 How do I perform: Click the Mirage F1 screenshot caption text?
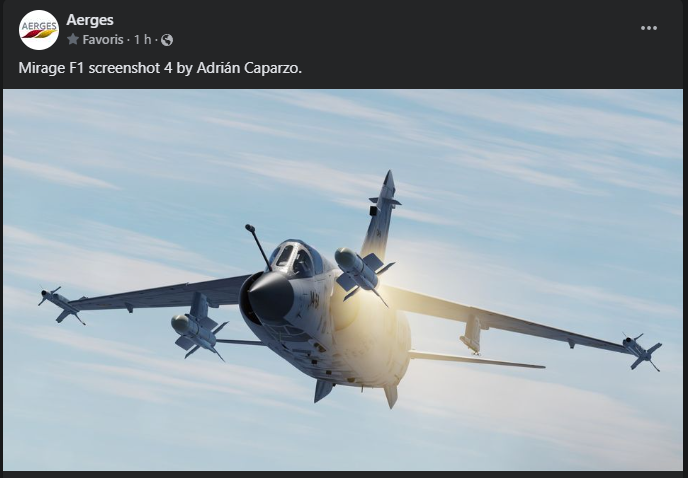(x=160, y=68)
